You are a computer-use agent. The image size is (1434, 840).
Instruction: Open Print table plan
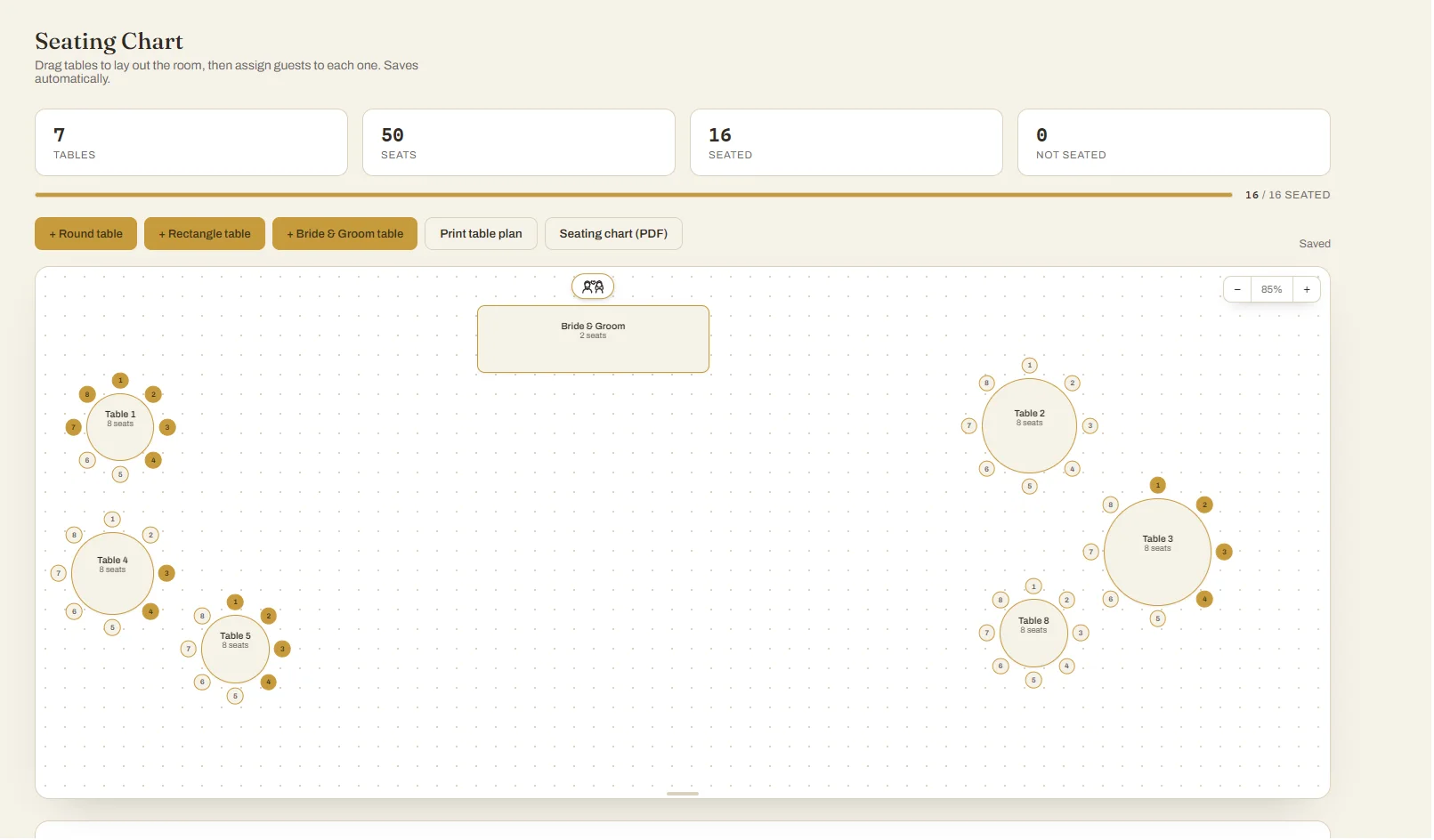click(x=482, y=234)
